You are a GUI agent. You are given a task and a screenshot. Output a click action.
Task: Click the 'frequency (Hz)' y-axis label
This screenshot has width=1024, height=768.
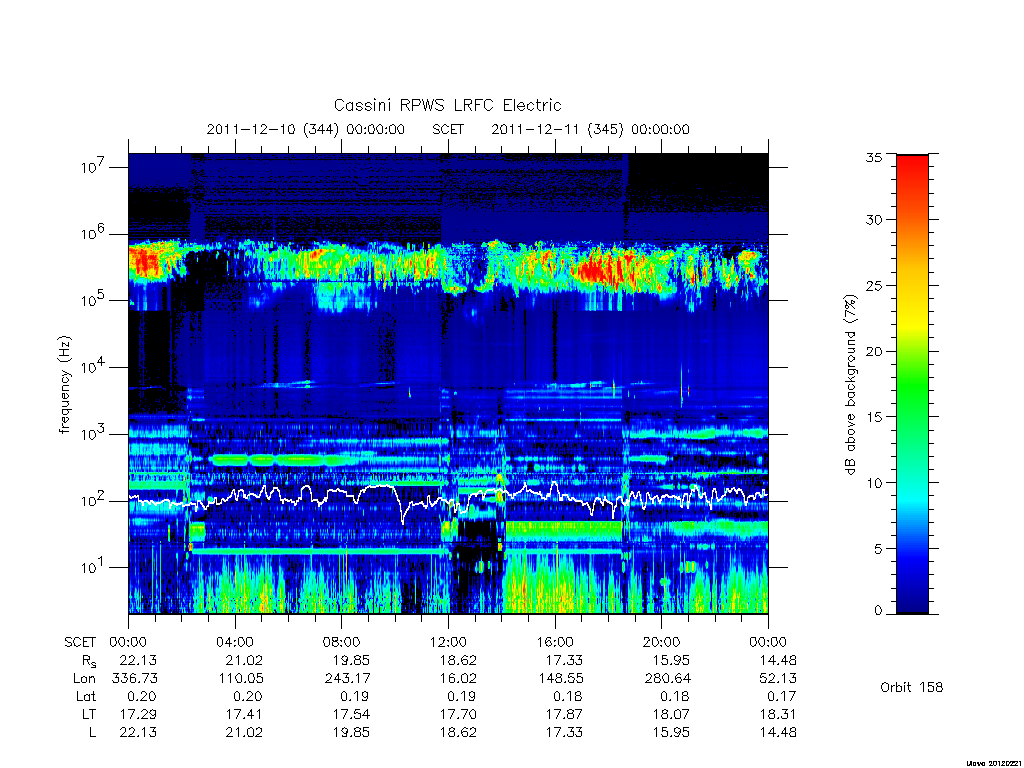tap(64, 385)
